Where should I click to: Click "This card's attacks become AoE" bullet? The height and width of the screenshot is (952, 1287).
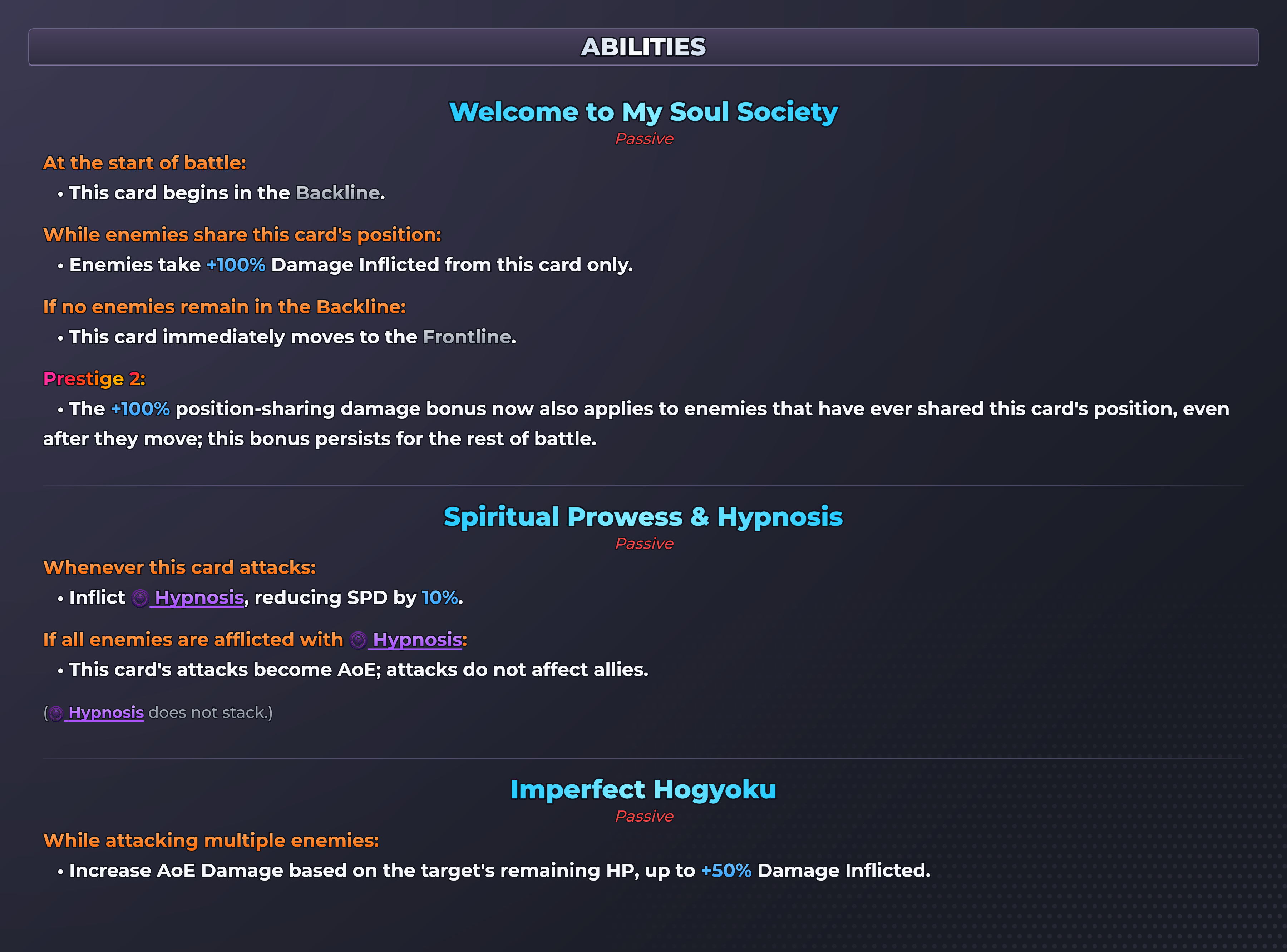point(353,670)
